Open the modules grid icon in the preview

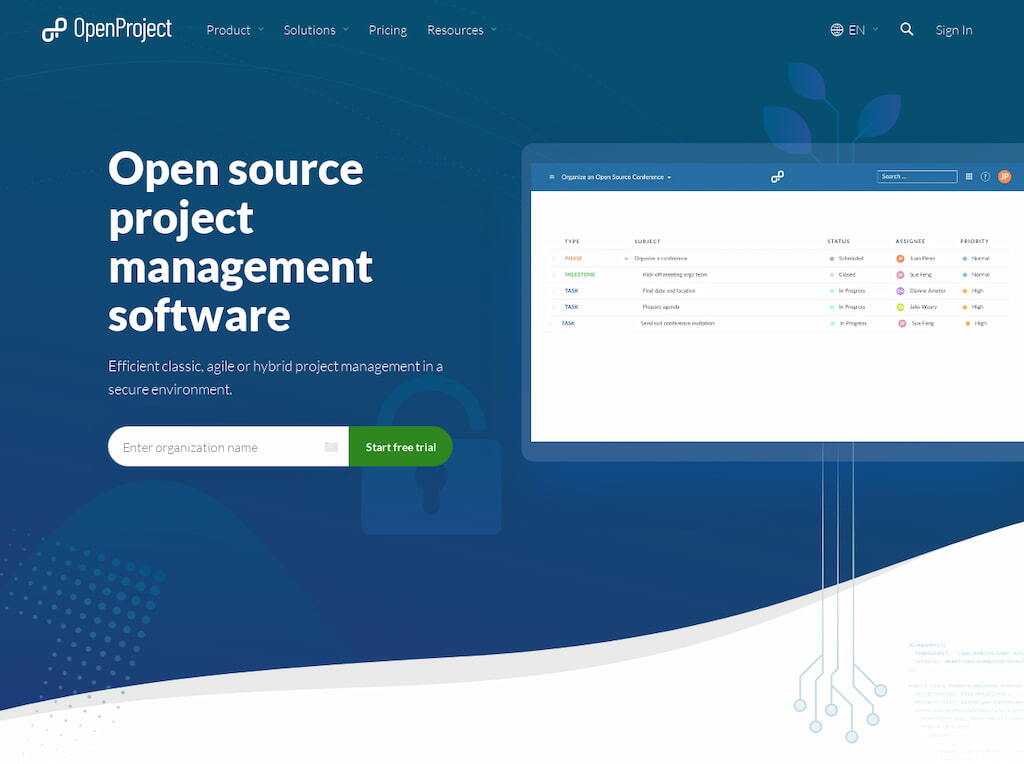tap(969, 176)
